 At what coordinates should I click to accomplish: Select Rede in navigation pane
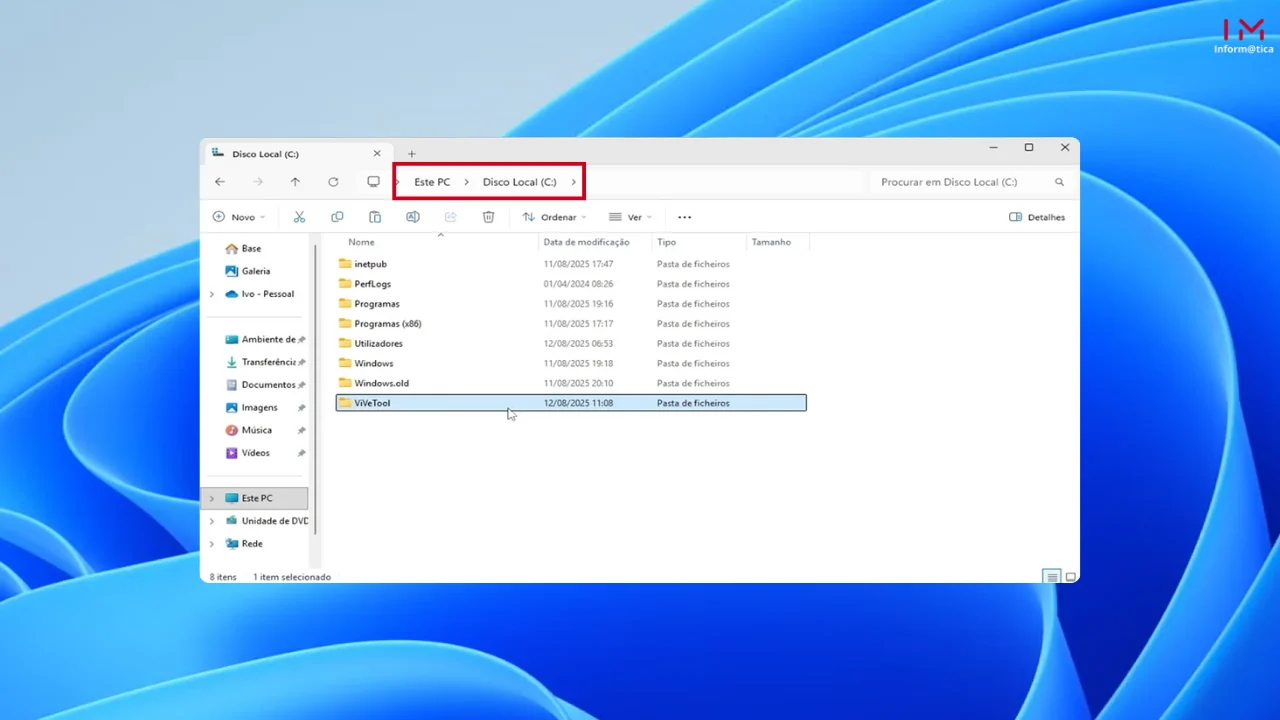(x=252, y=544)
